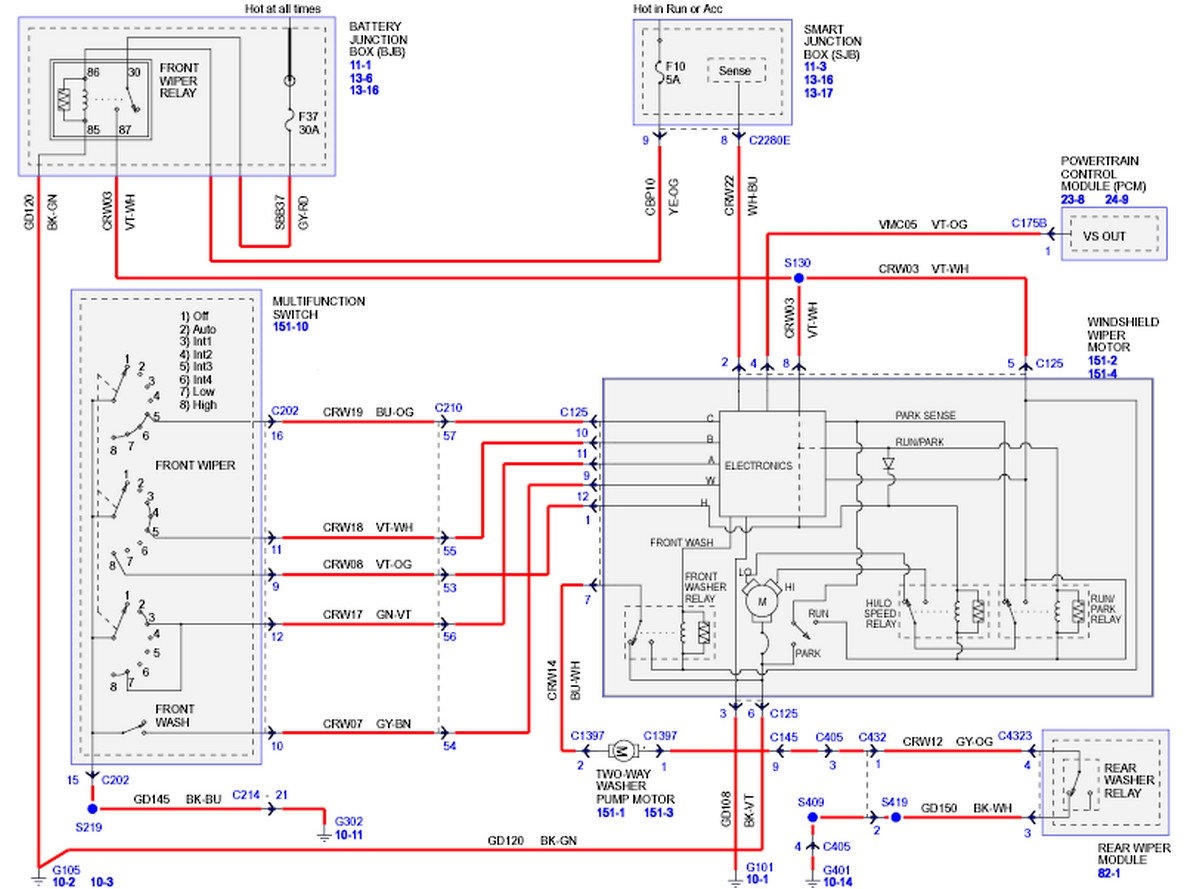1200x889 pixels.
Task: Select the F10 5A fuse symbol
Action: pos(660,70)
